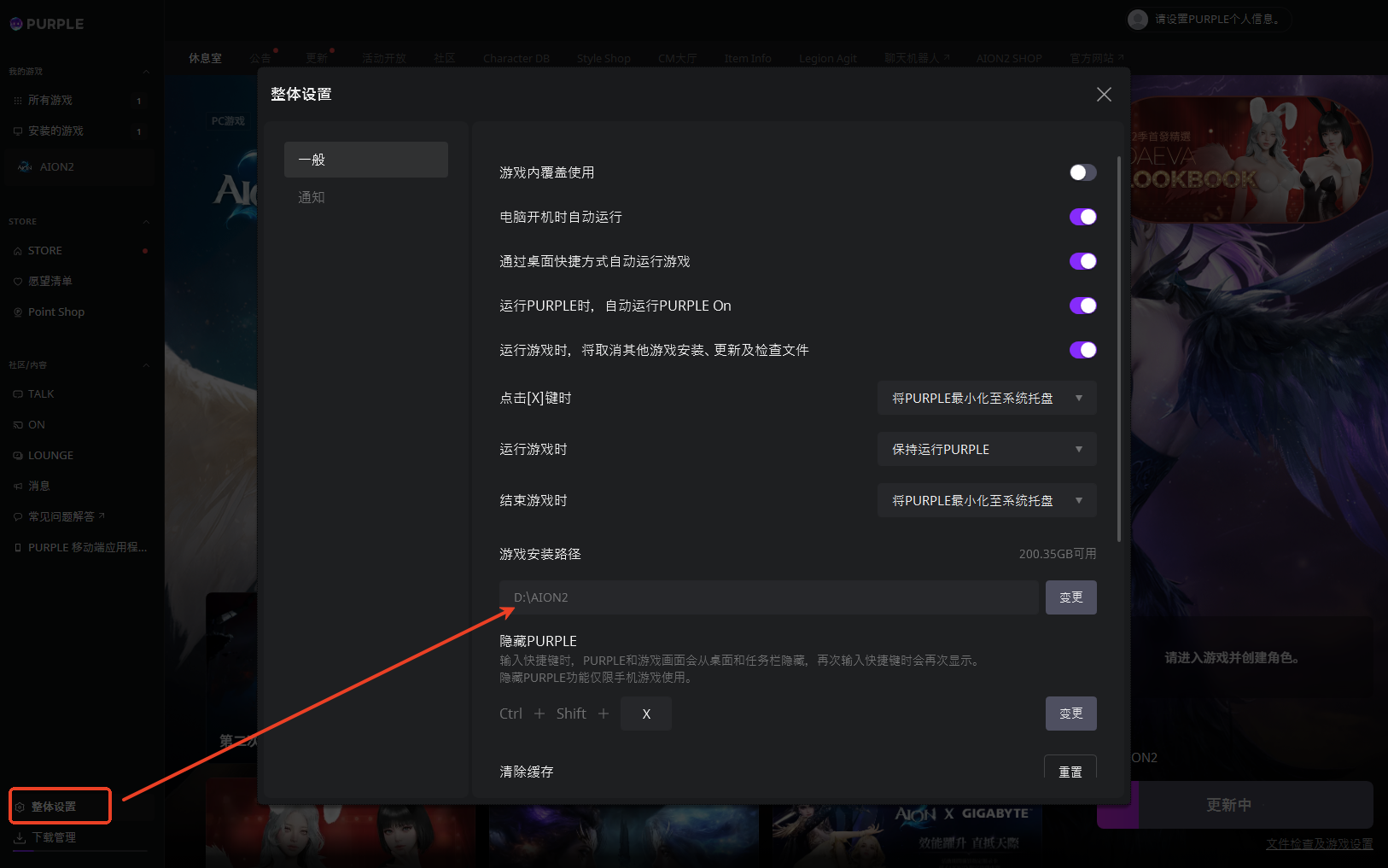Click 变更 button for game install path
1388x868 pixels.
pos(1070,597)
